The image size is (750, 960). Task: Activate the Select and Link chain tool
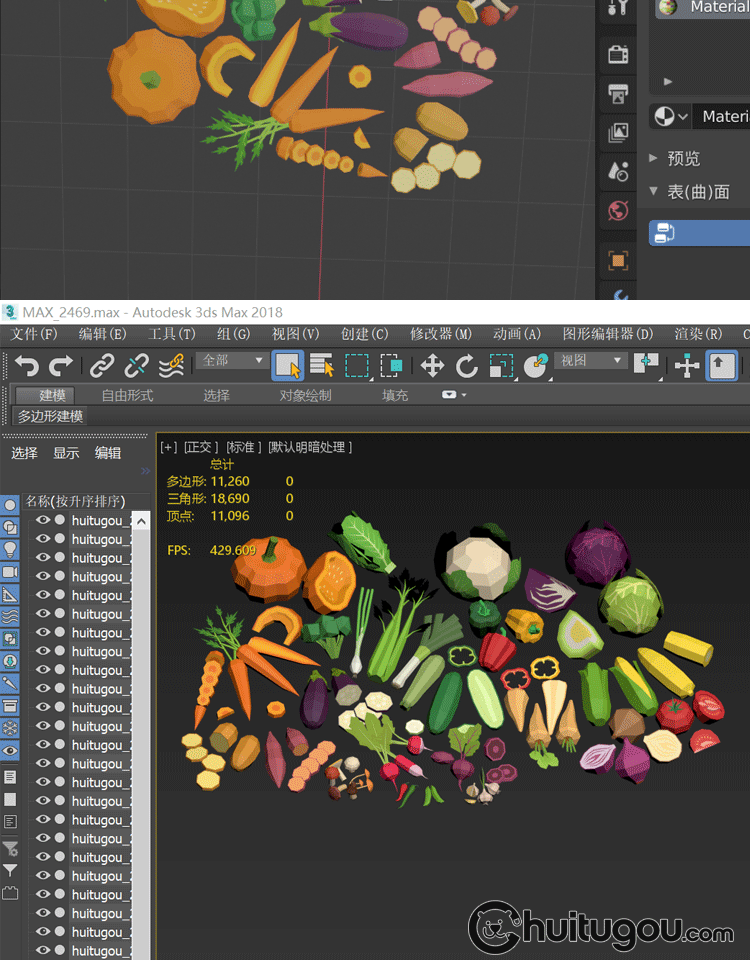coord(102,365)
